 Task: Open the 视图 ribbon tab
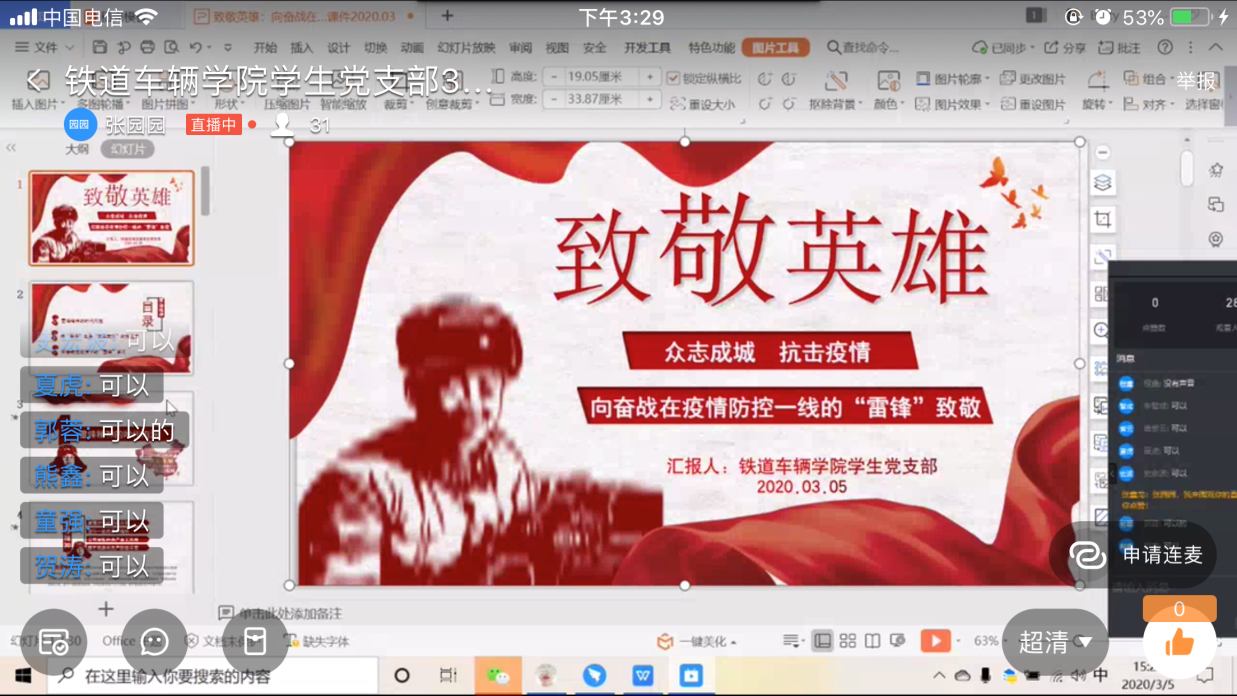pos(557,48)
